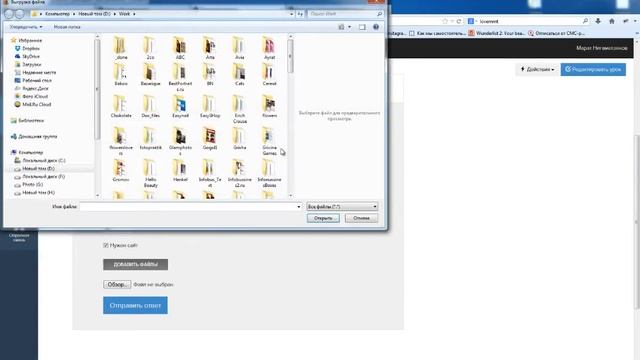Click Новый том (D:) in breadcrumb
The width and height of the screenshot is (640, 360).
pos(94,14)
